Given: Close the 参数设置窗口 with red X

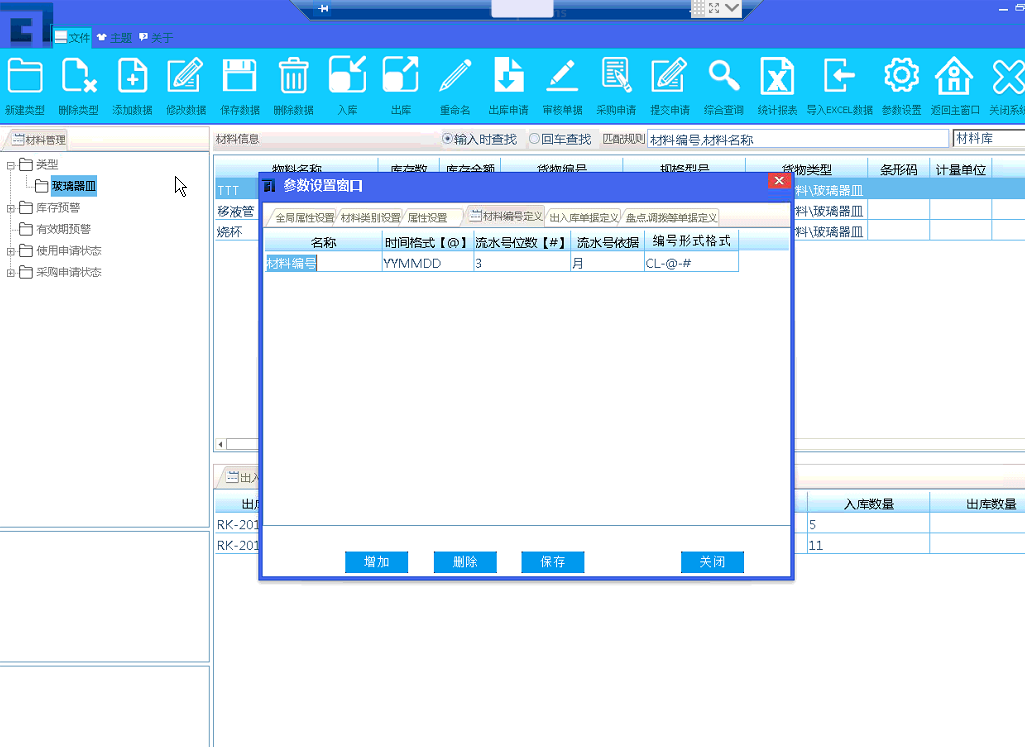Looking at the screenshot, I should click(x=779, y=181).
